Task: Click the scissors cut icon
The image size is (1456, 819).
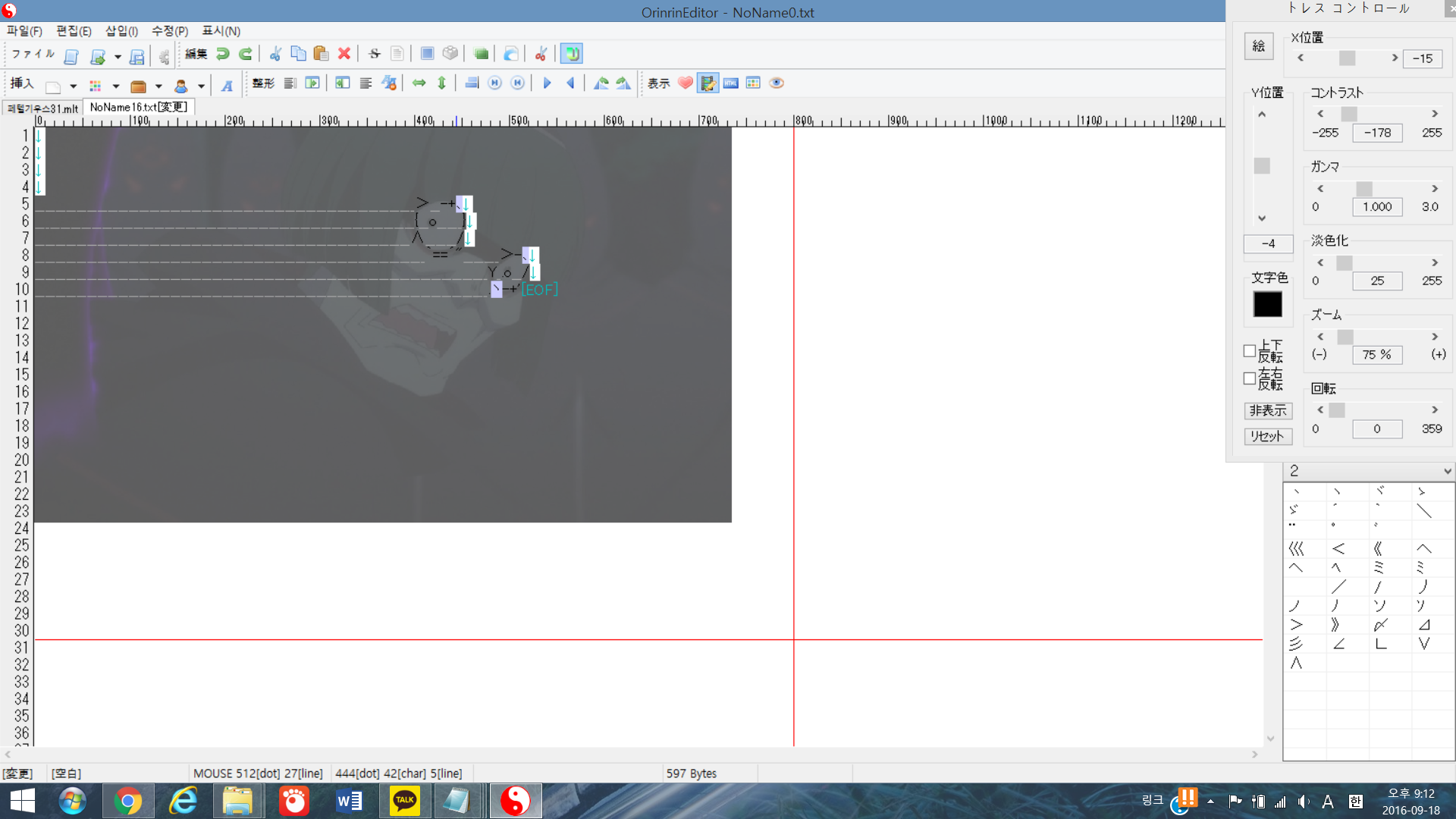Action: [x=275, y=54]
